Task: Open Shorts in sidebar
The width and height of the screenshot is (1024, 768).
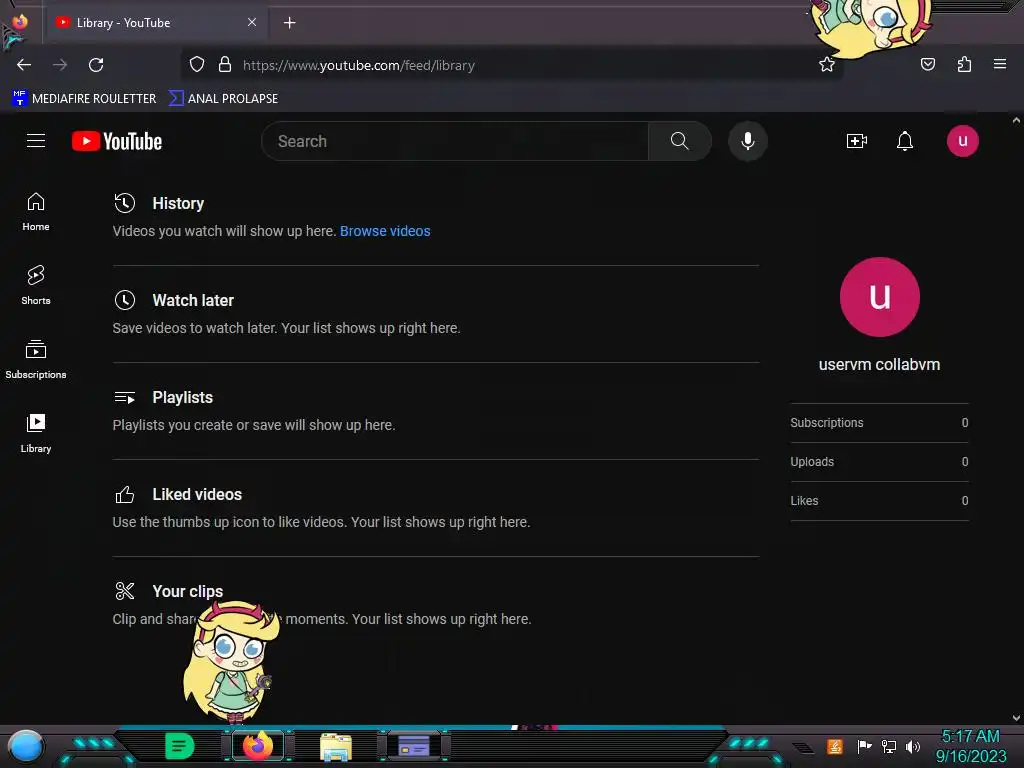Action: pos(36,285)
